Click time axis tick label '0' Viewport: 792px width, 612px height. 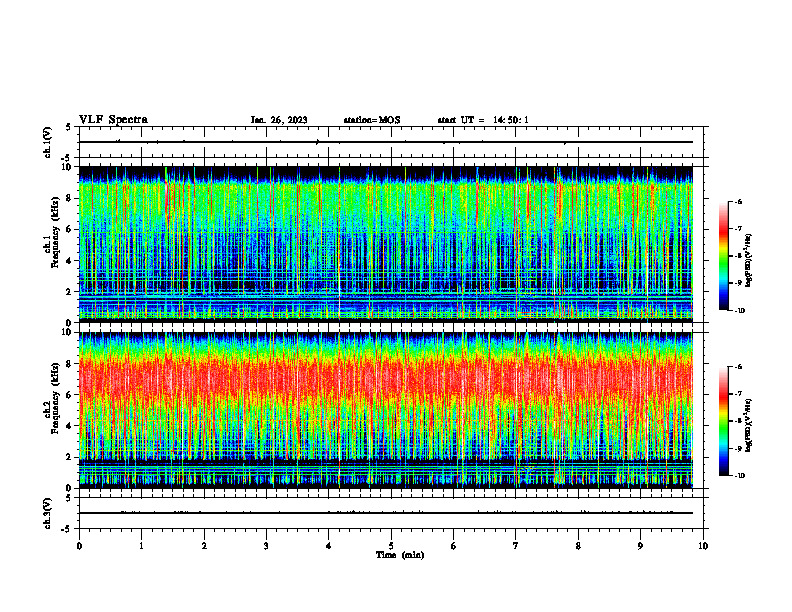coord(79,546)
